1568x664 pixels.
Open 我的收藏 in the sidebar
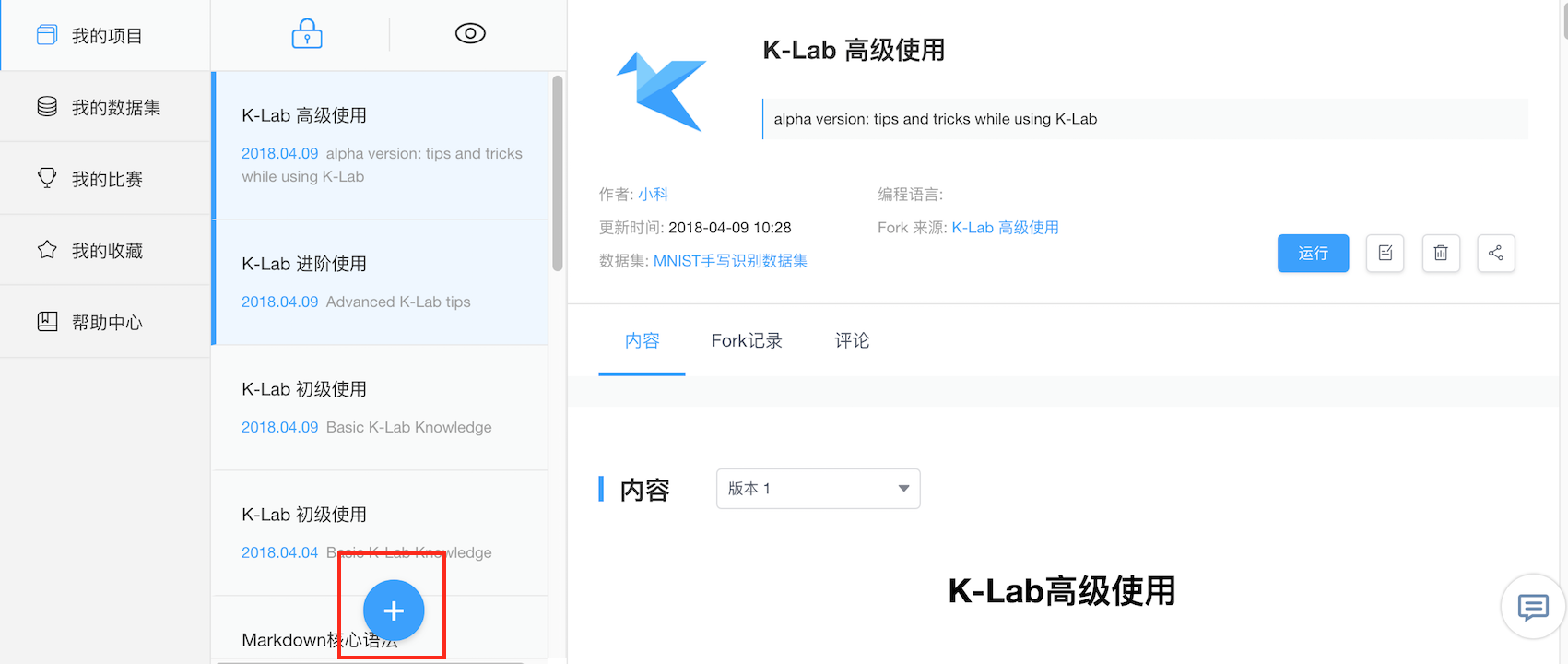coord(105,250)
